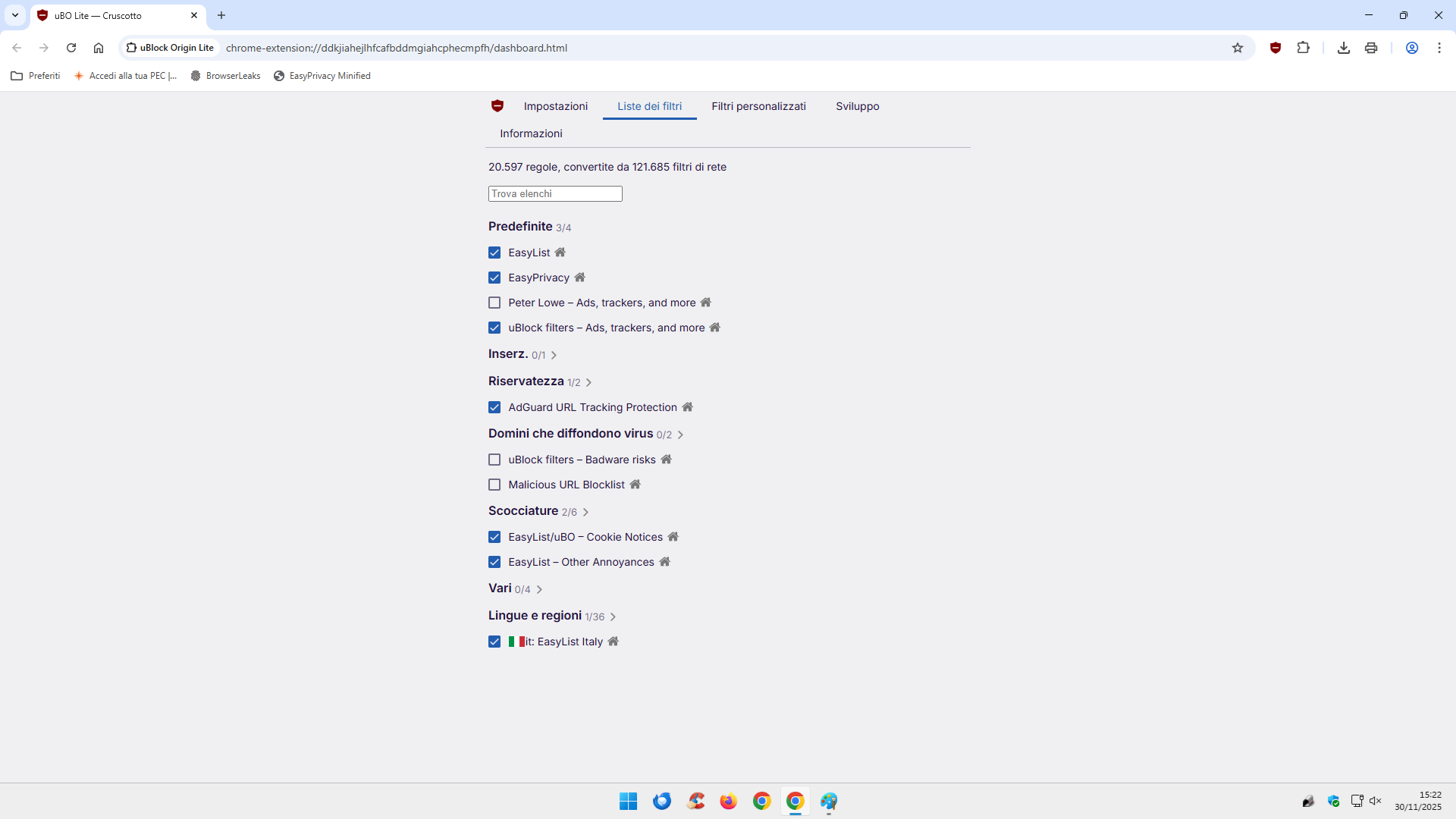The image size is (1456, 819).
Task: Open a new browser tab
Action: pos(221,15)
